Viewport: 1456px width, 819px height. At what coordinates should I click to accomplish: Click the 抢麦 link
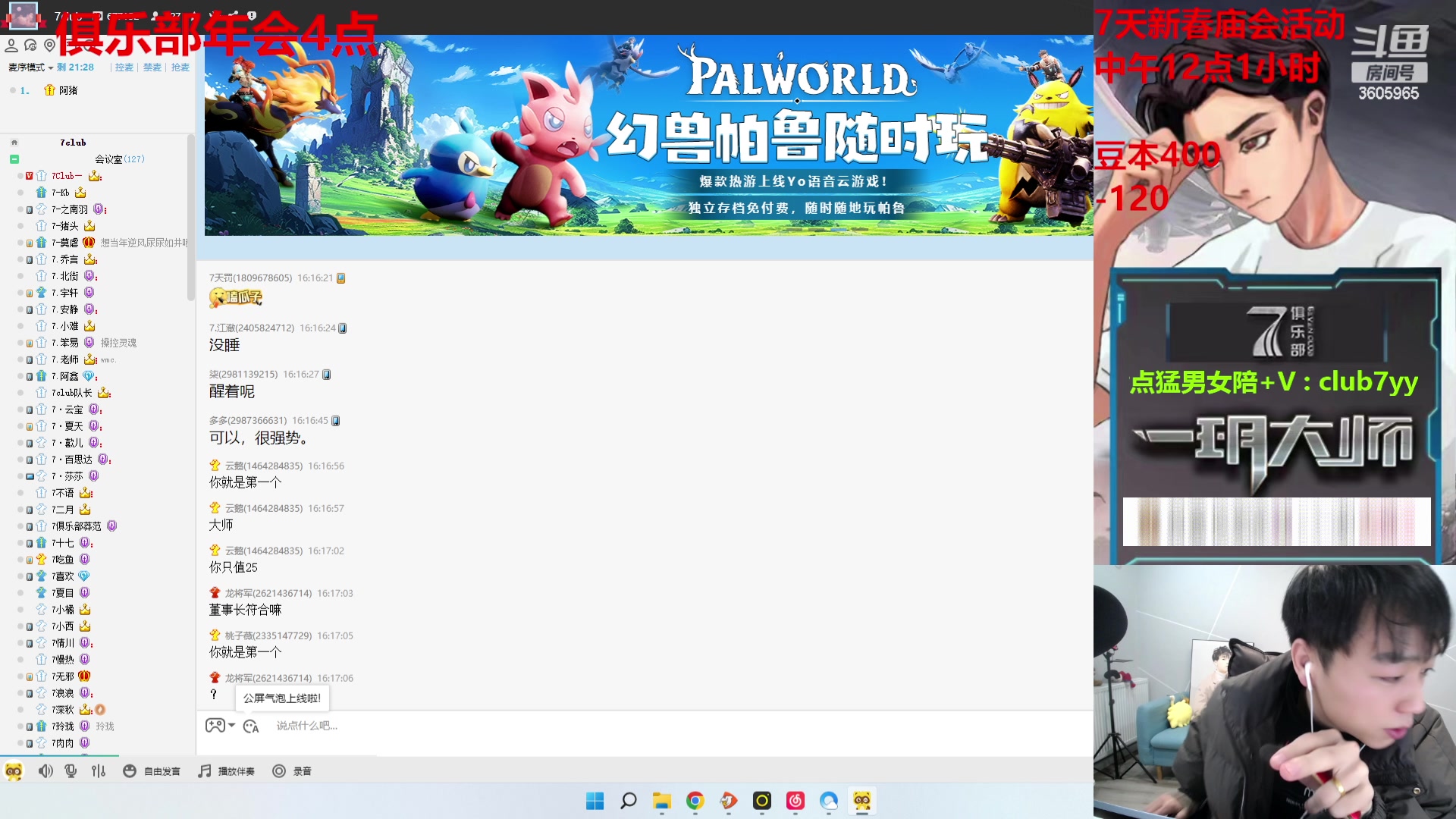click(x=180, y=67)
